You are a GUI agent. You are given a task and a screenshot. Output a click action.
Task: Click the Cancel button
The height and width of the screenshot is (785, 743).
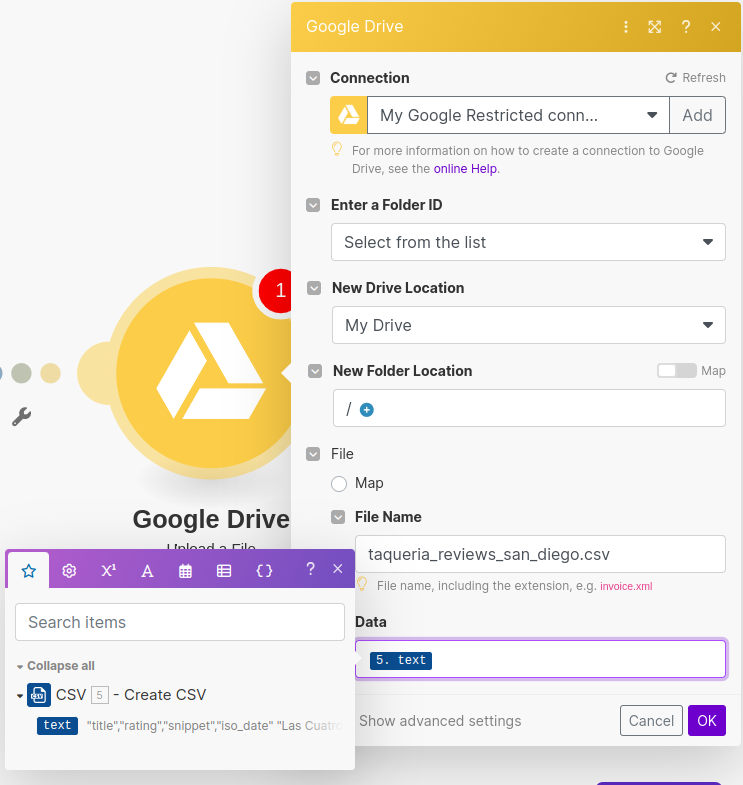pos(651,721)
